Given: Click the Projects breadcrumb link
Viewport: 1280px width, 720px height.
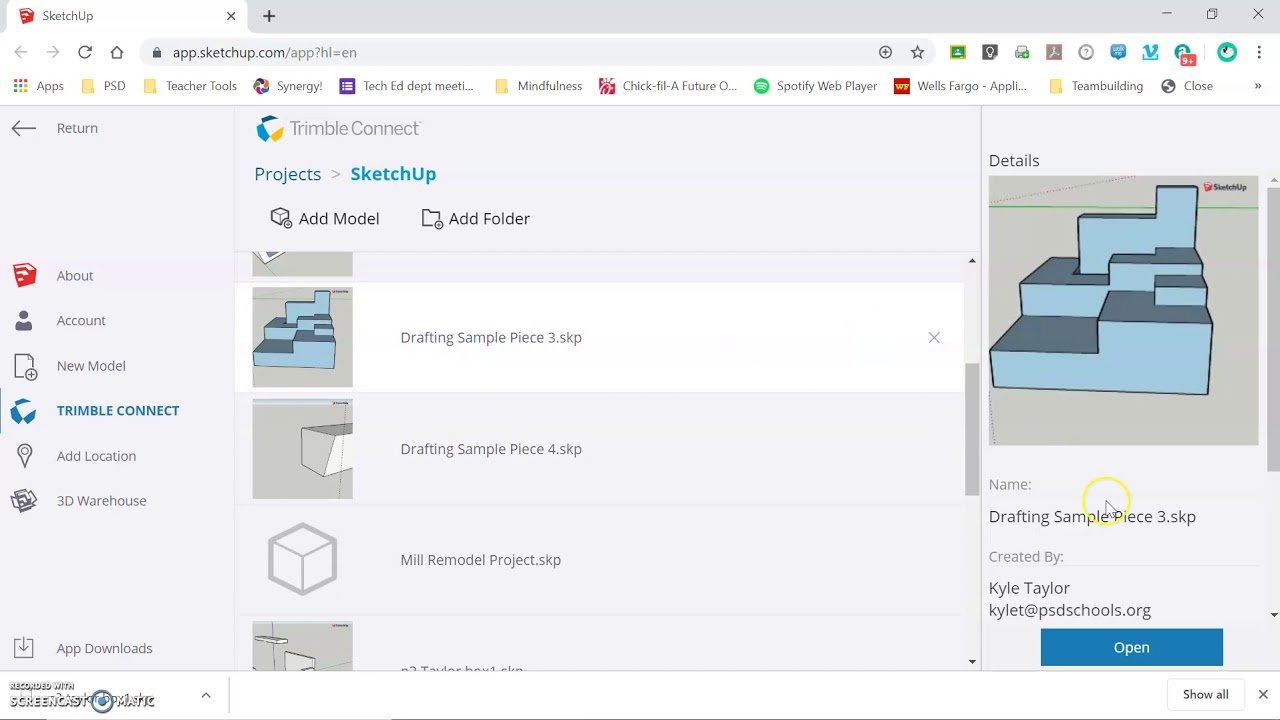Looking at the screenshot, I should point(288,174).
